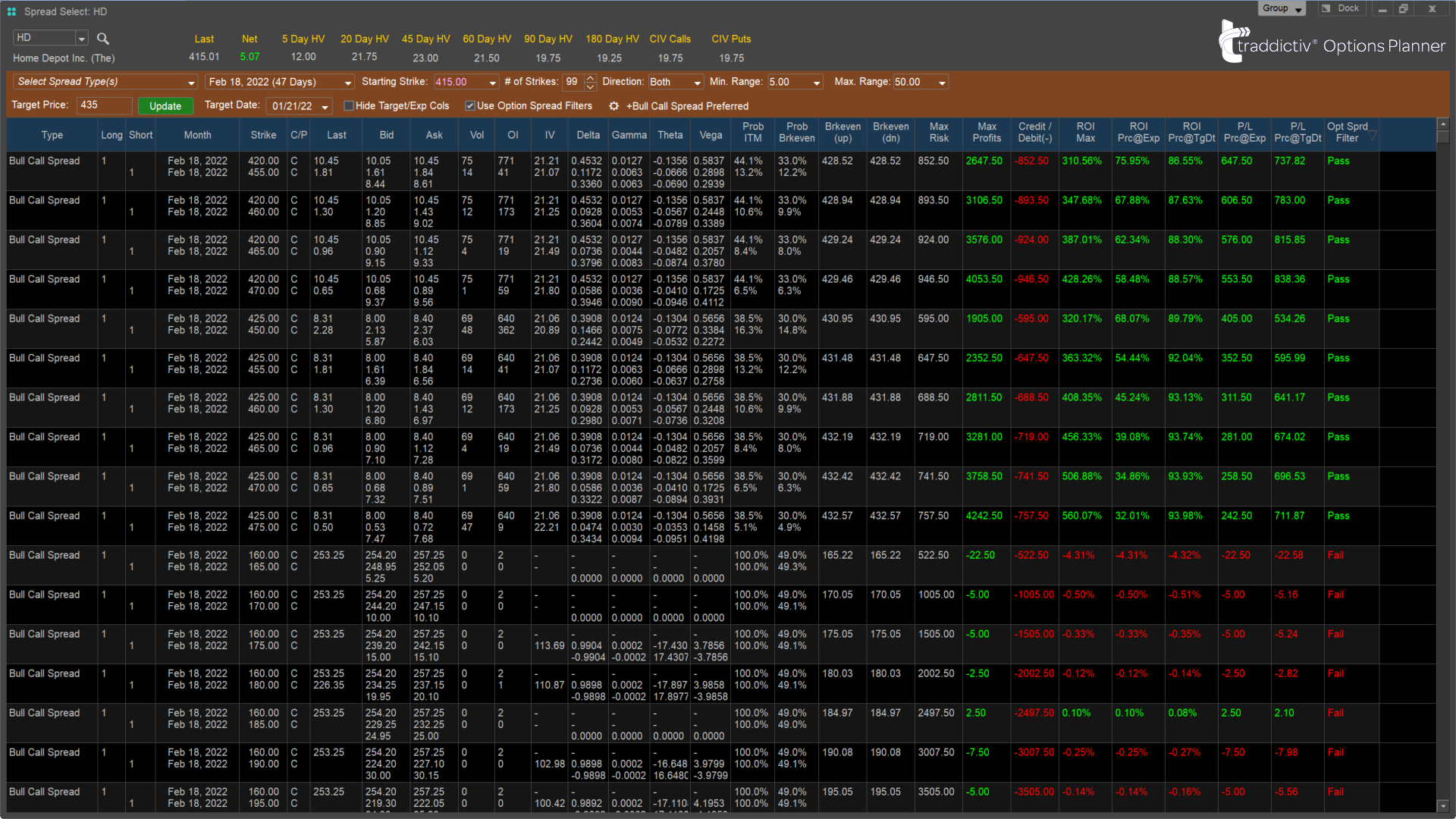Open Target Date 01/21/22 dropdown
The height and width of the screenshot is (819, 1456).
325,106
